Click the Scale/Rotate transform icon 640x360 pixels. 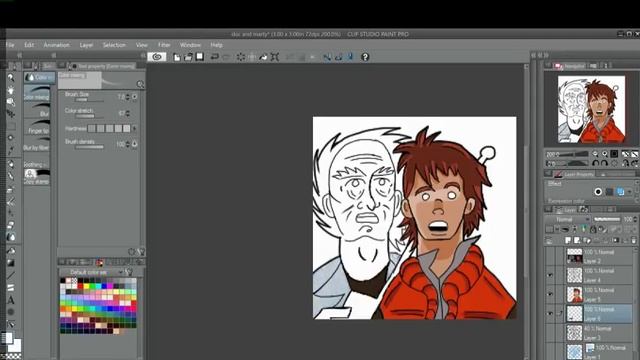point(275,57)
